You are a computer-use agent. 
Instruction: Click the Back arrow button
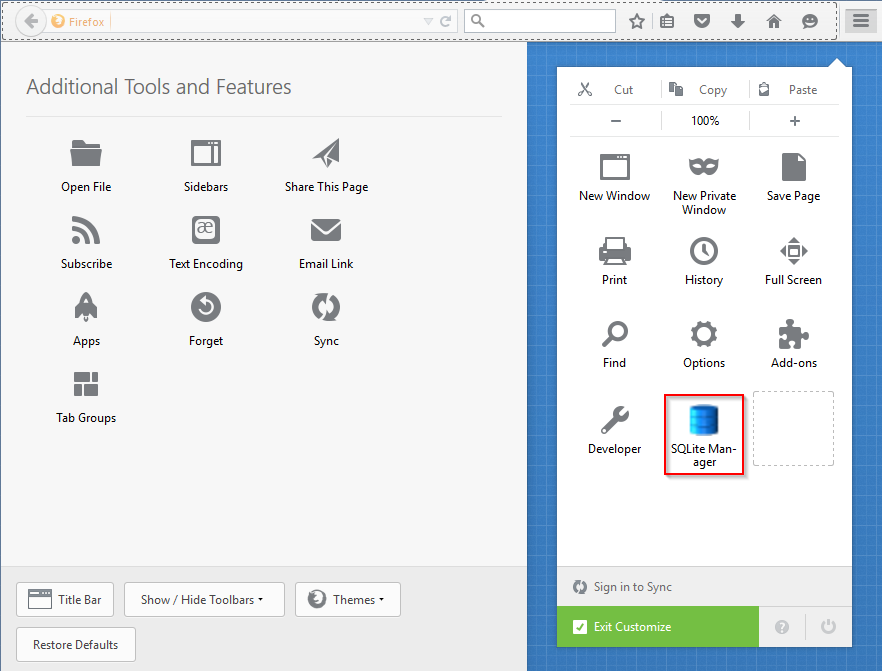point(30,21)
